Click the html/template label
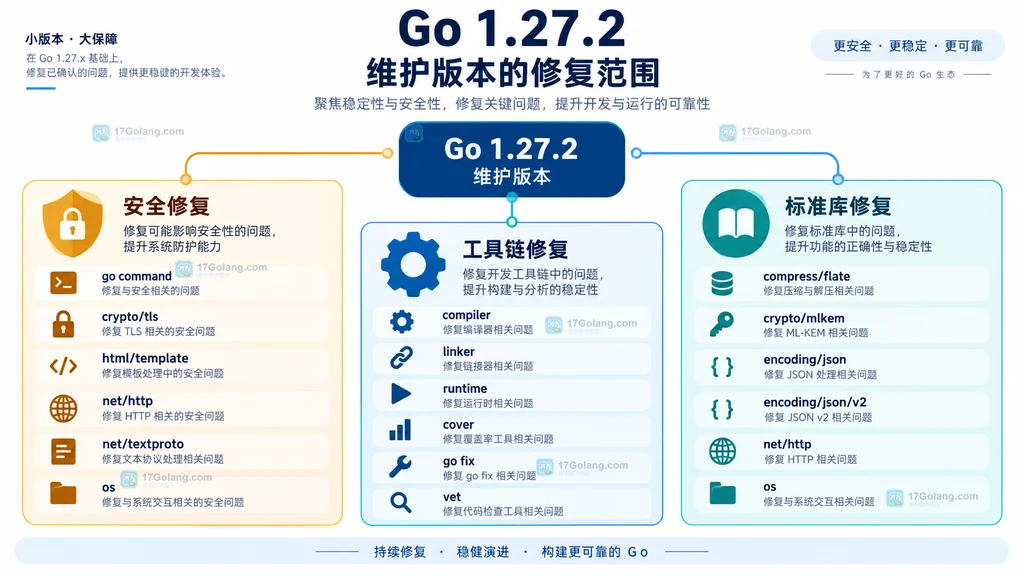The width and height of the screenshot is (1024, 576). (x=145, y=359)
